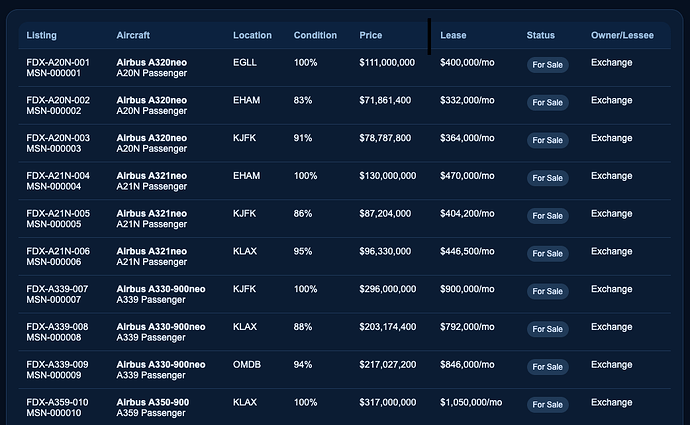This screenshot has height=425, width=690.
Task: Select the Condition column header
Action: pos(315,35)
